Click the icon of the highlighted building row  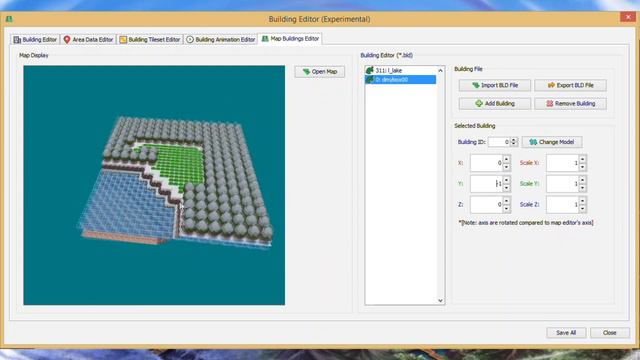(369, 80)
